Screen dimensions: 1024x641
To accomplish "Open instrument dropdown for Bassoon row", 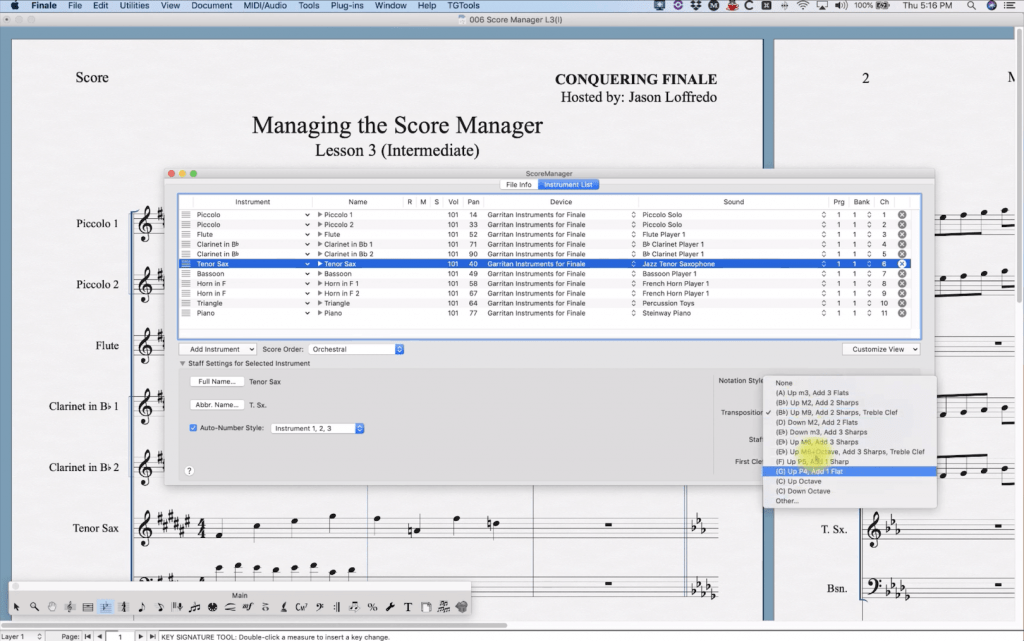I will click(x=307, y=274).
